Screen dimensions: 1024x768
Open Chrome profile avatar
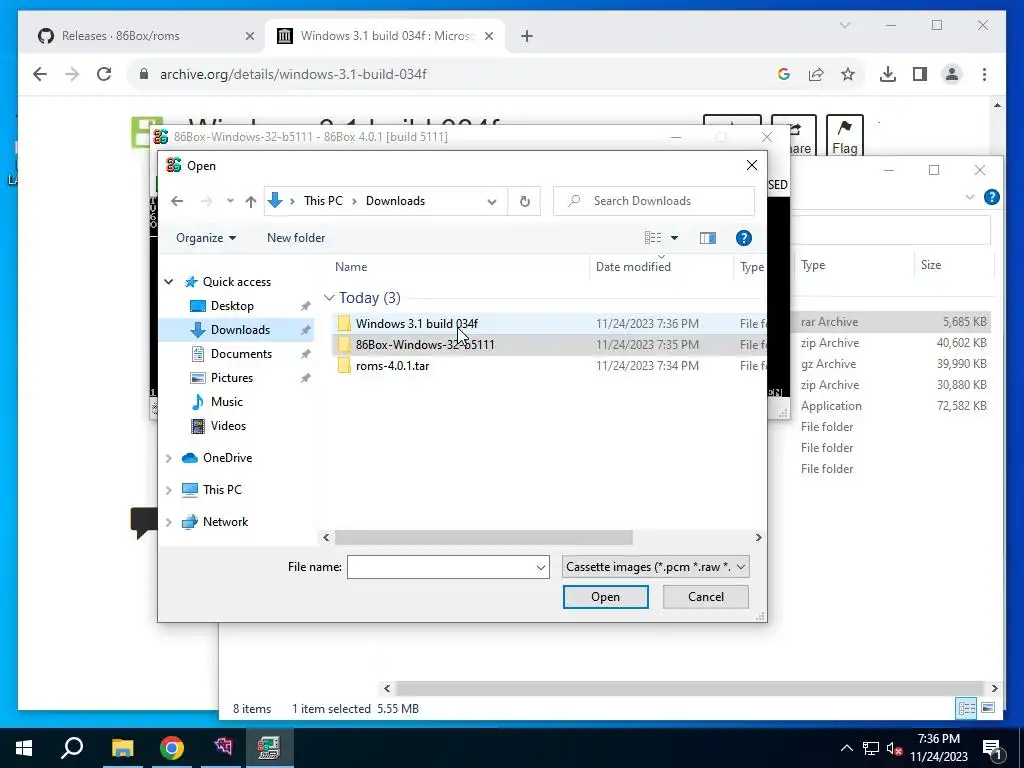pyautogui.click(x=952, y=74)
